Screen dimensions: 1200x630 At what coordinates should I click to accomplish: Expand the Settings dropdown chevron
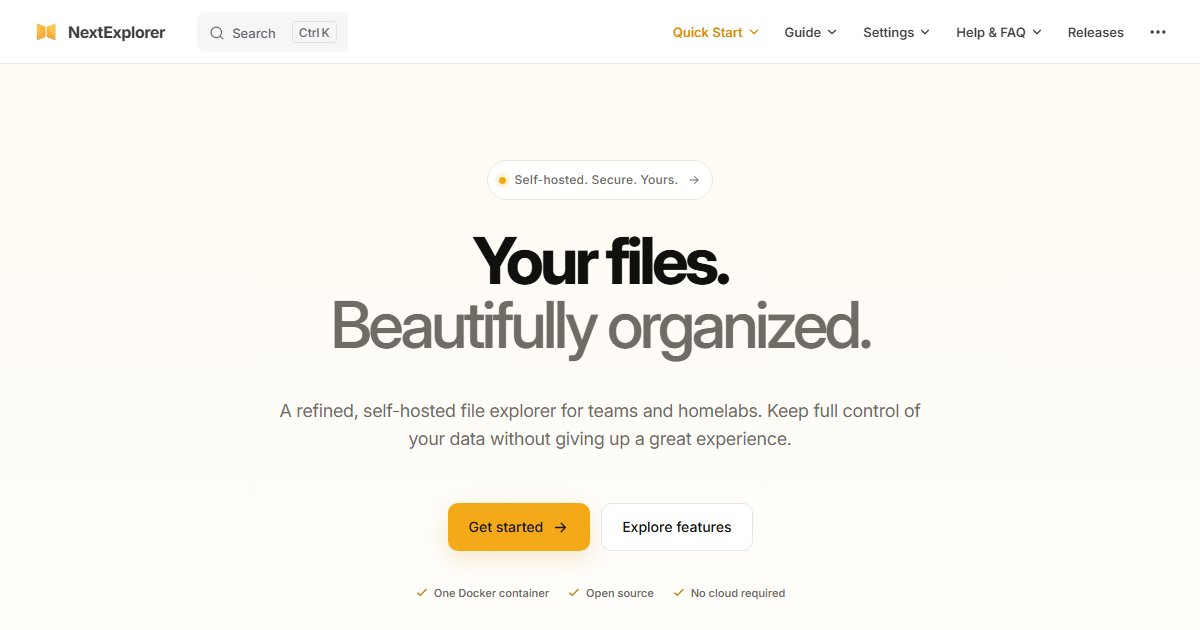pyautogui.click(x=925, y=32)
